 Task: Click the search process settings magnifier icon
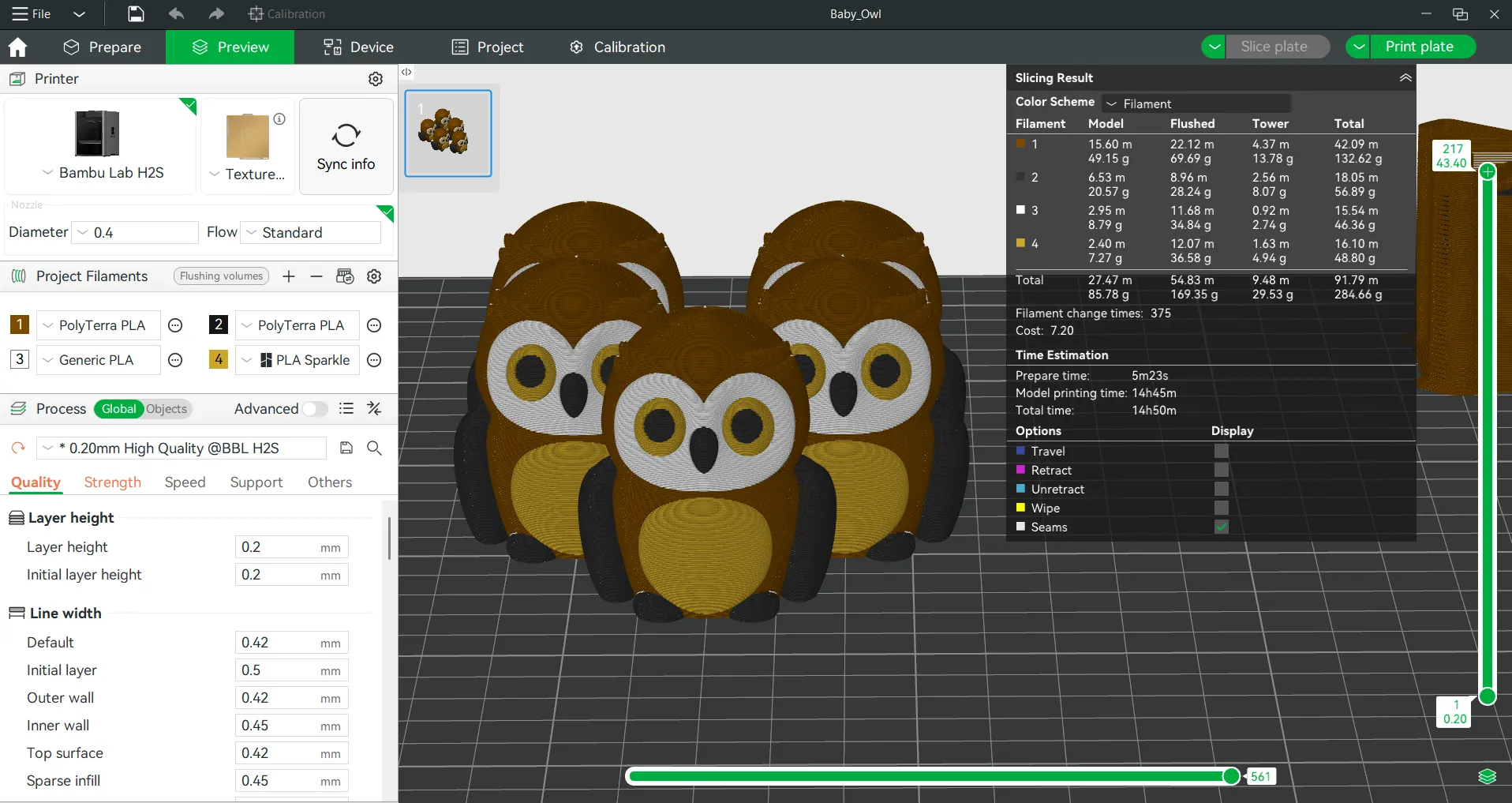375,448
